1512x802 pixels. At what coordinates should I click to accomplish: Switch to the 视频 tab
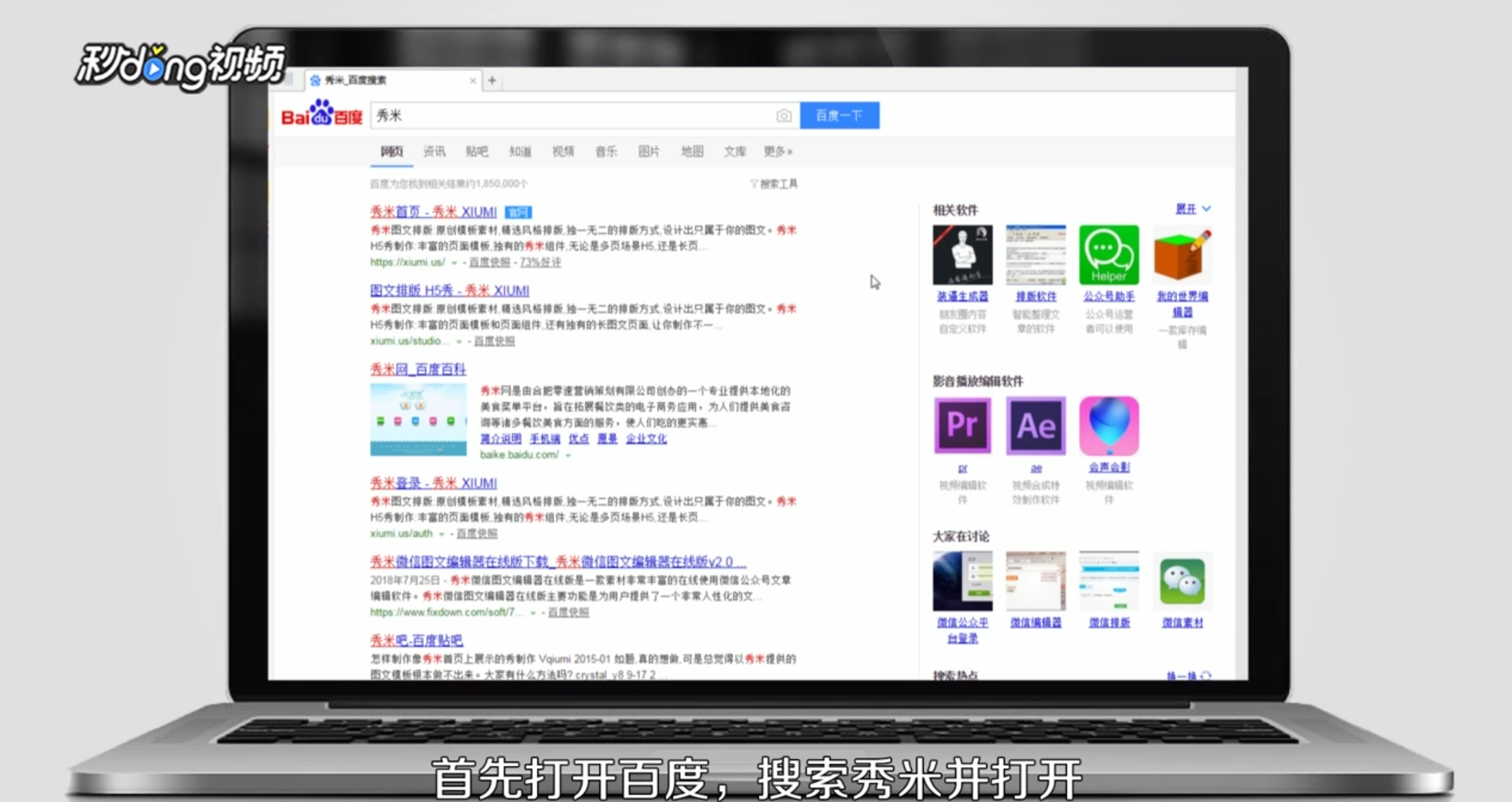(x=563, y=151)
